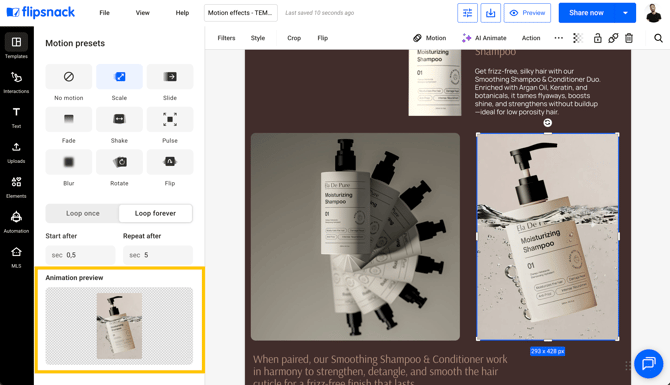Open the three-dots more options menu
670x385 pixels.
(558, 38)
